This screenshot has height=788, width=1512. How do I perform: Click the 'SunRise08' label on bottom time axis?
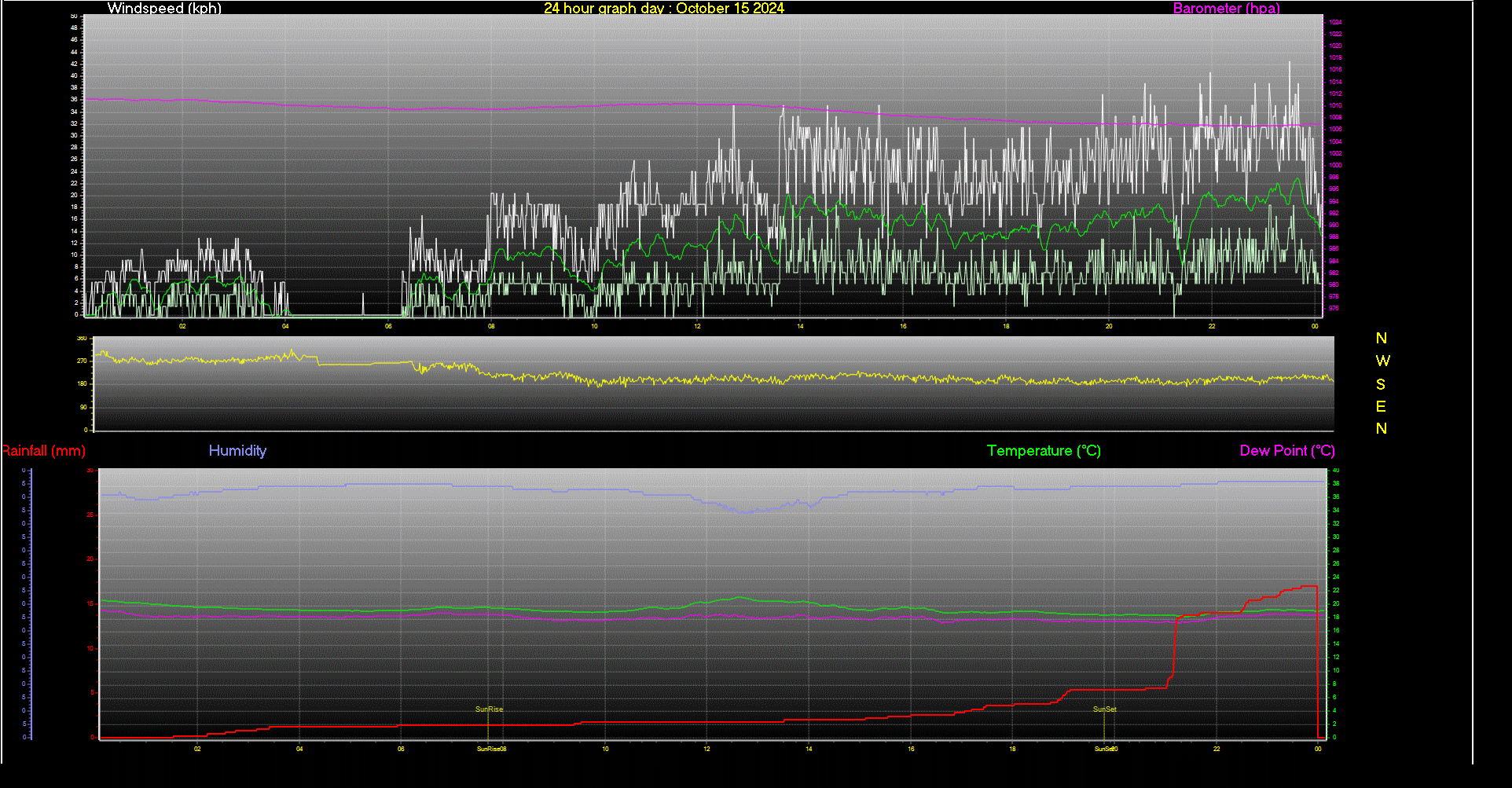tap(492, 750)
